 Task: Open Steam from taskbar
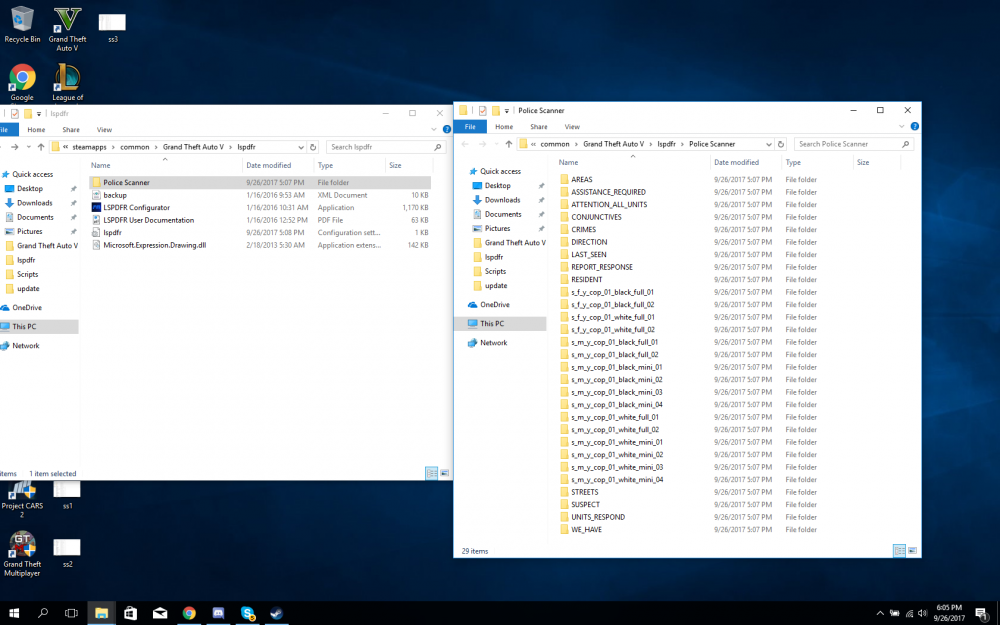coord(277,613)
